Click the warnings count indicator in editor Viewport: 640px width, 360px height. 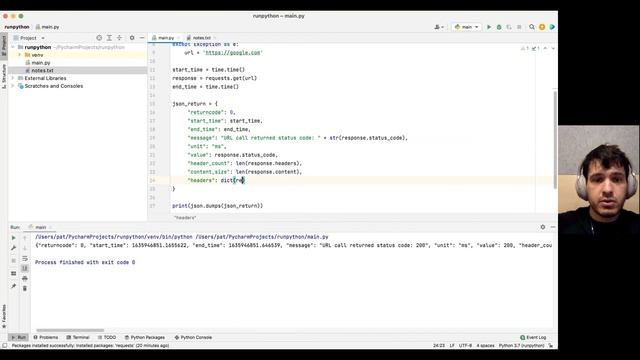click(525, 49)
